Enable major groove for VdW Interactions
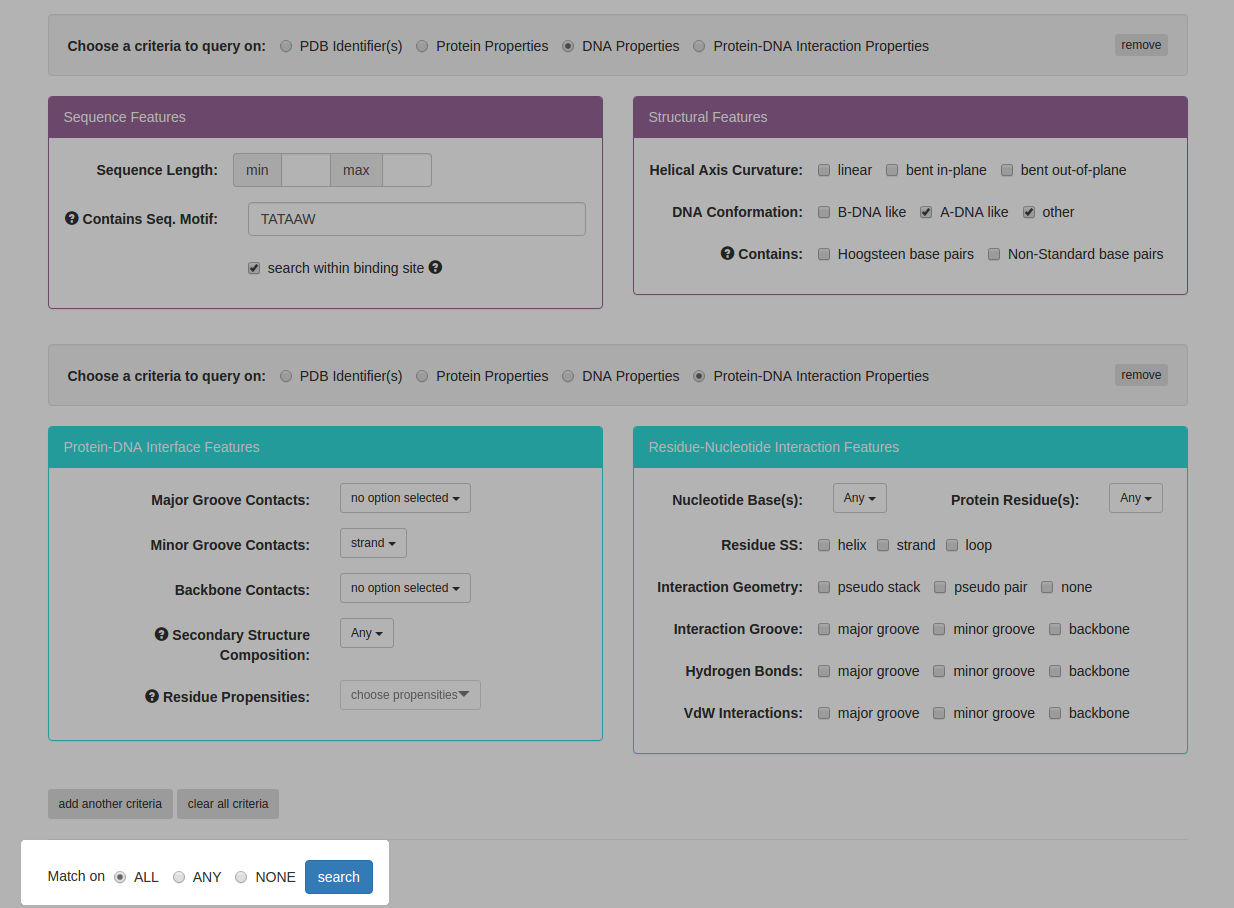The image size is (1234, 908). [824, 713]
